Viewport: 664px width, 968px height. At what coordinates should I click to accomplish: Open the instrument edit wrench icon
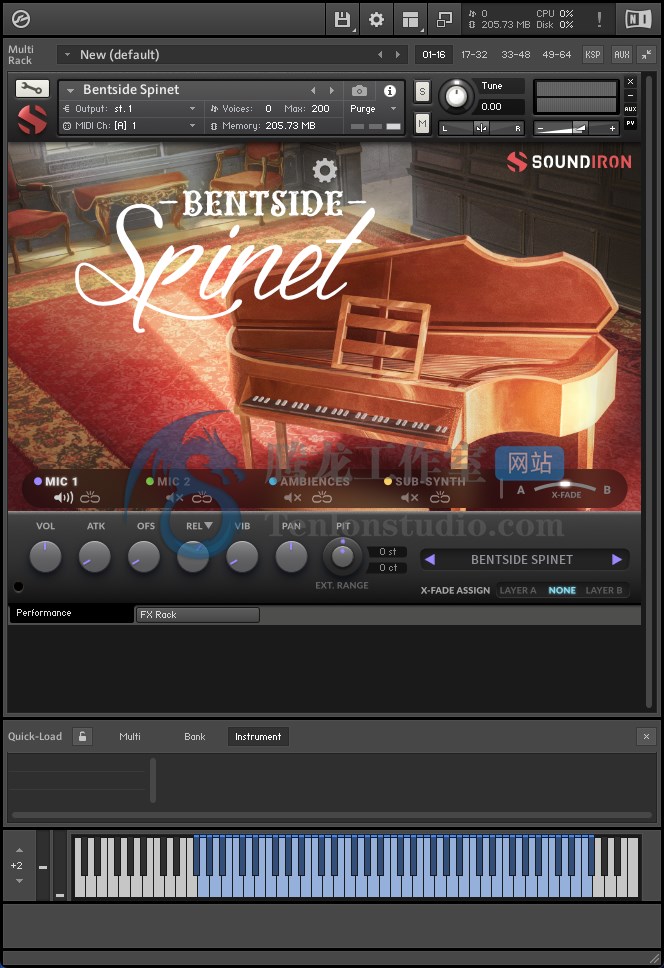point(31,88)
